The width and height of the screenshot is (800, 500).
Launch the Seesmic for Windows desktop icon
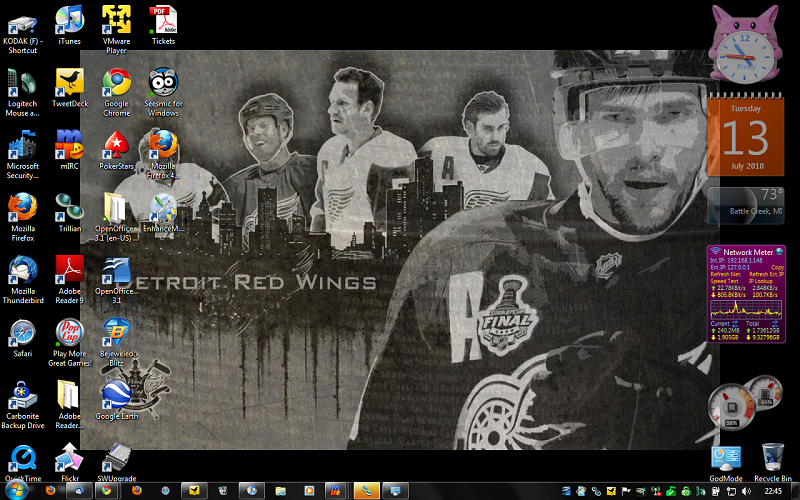(x=163, y=93)
